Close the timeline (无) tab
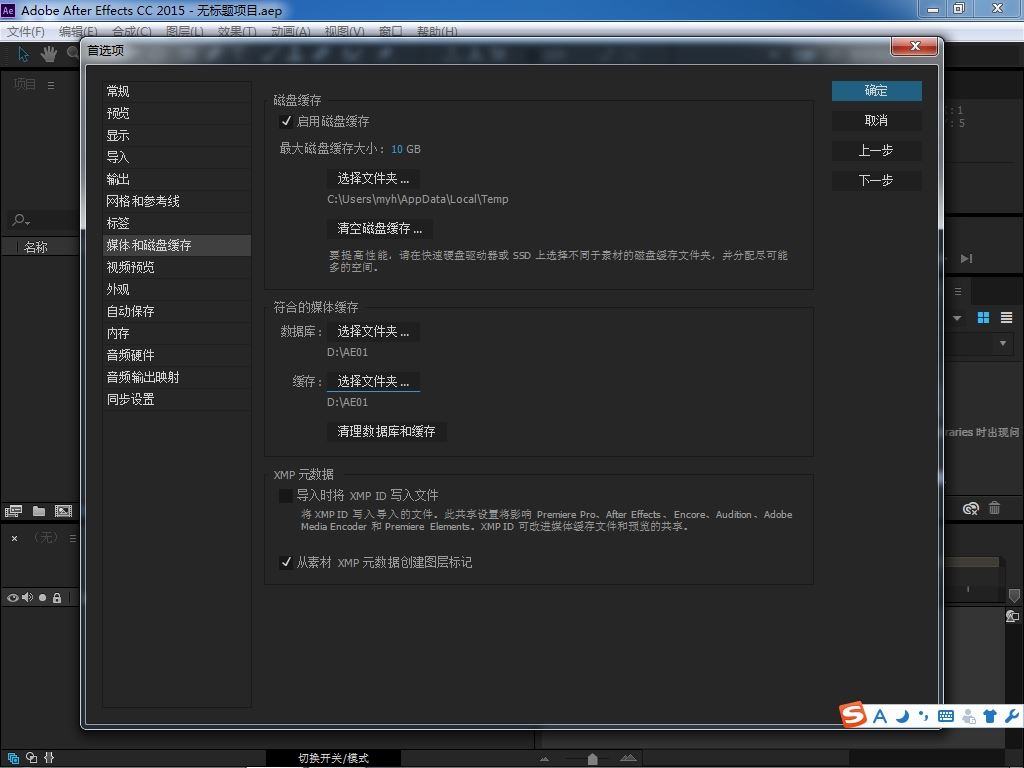 [14, 539]
